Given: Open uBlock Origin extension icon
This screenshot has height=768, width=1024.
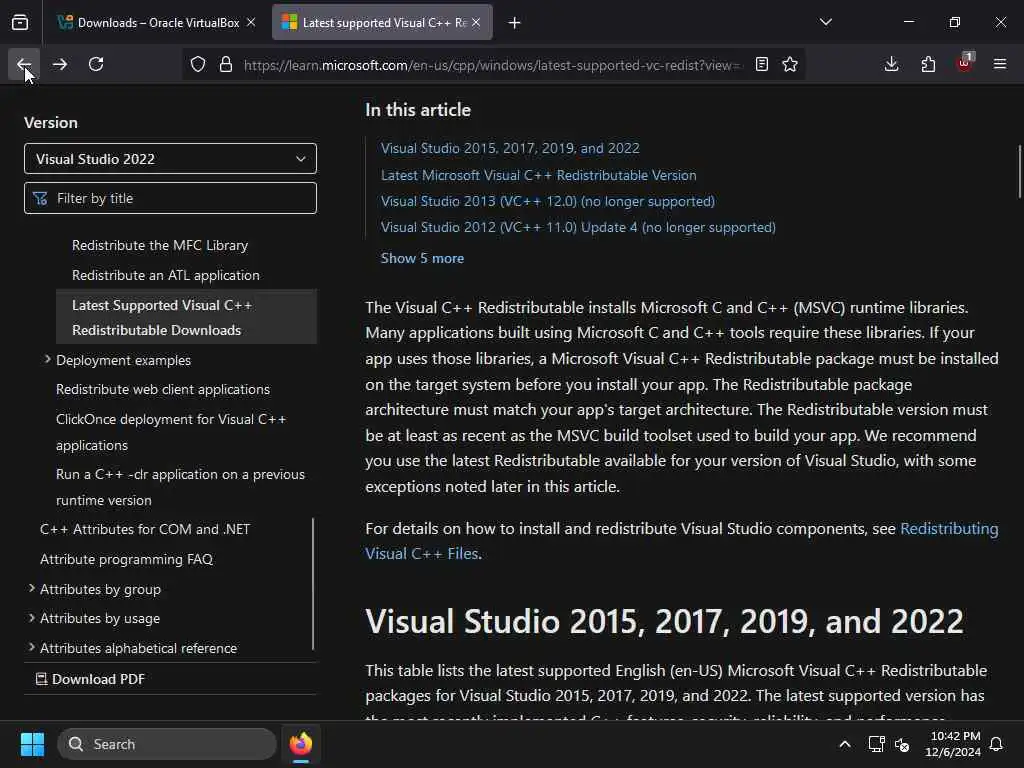Looking at the screenshot, I should (964, 64).
